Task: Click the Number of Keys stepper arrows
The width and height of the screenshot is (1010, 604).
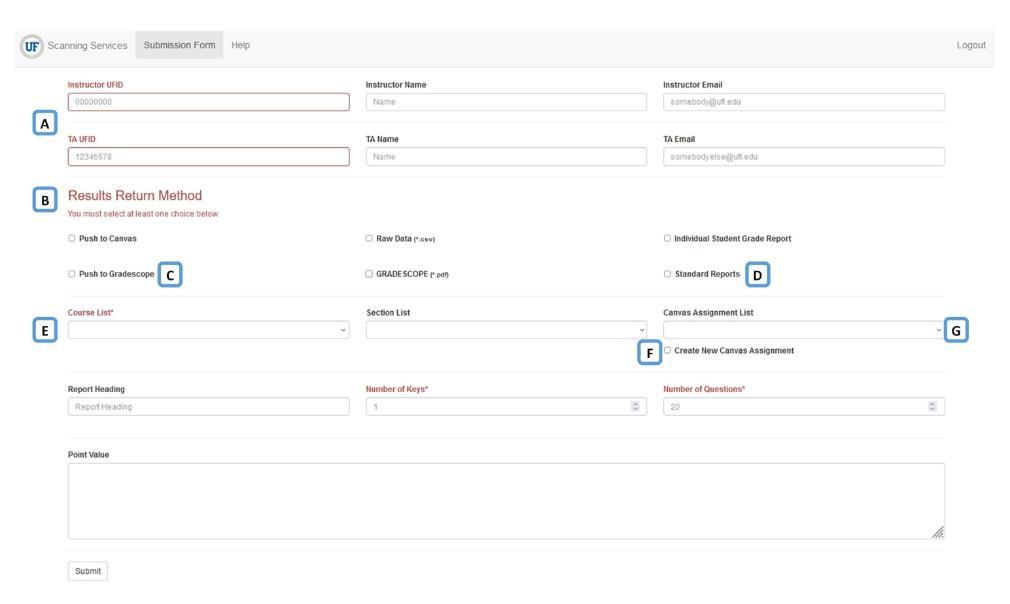Action: (x=635, y=406)
